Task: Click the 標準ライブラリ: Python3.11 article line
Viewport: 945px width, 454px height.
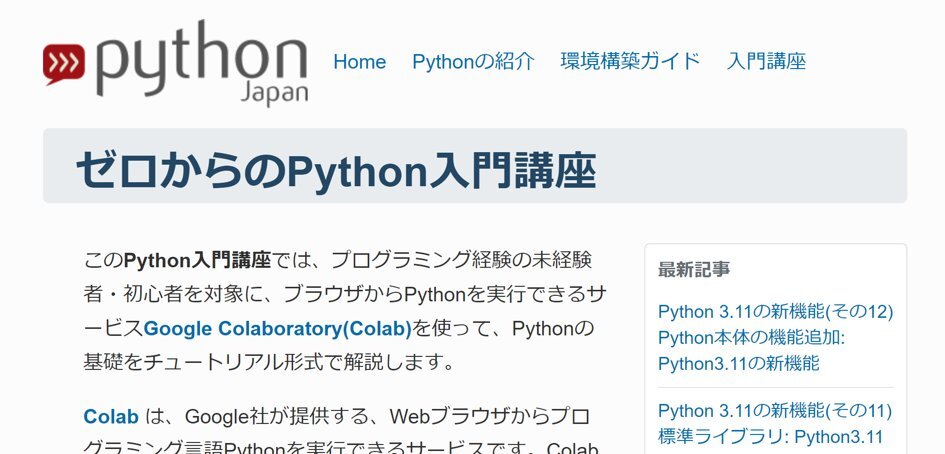Action: [x=771, y=437]
